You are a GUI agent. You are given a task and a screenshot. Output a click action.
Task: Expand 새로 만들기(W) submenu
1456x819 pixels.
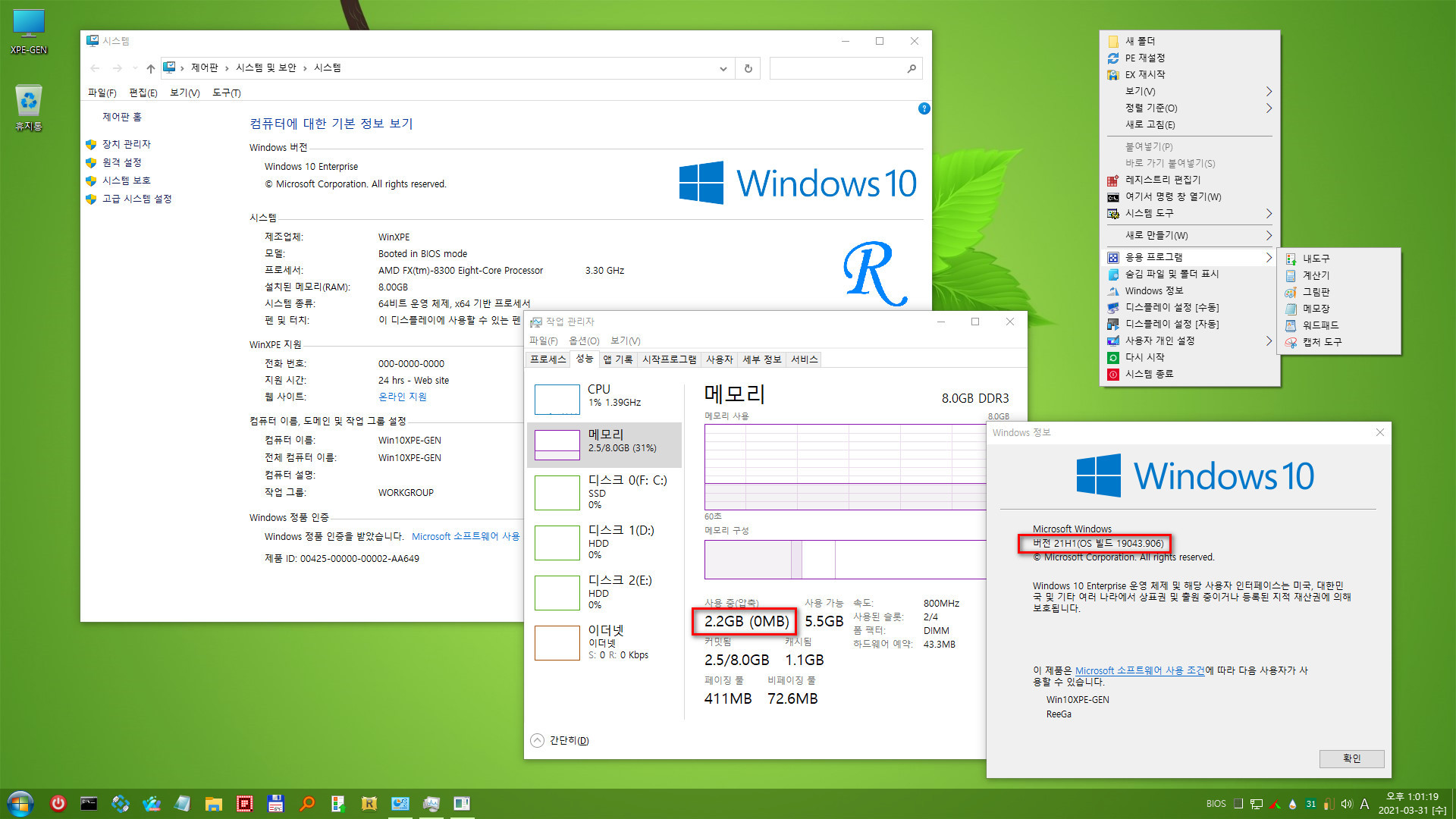[x=1189, y=235]
